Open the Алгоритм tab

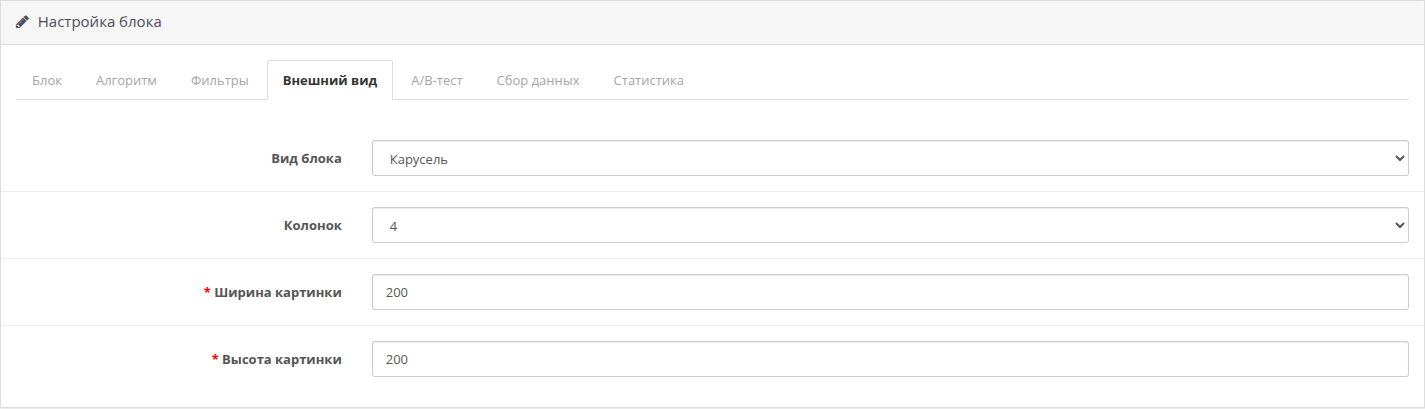(126, 80)
